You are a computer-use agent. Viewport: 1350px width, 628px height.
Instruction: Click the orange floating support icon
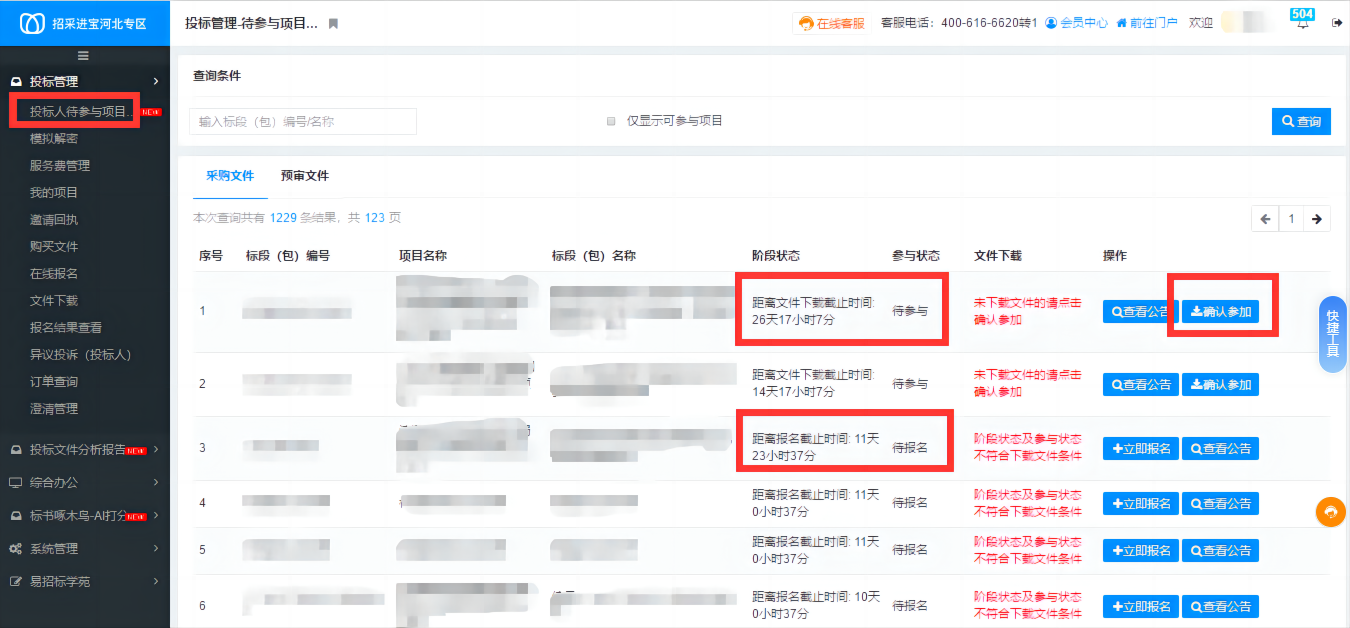click(x=1330, y=512)
